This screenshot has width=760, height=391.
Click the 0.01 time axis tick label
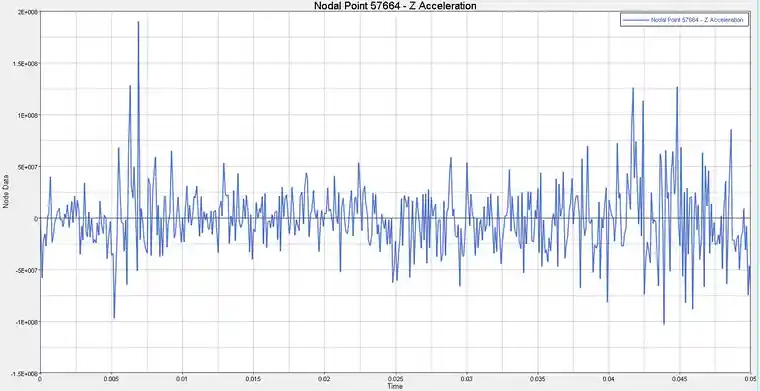coord(182,378)
